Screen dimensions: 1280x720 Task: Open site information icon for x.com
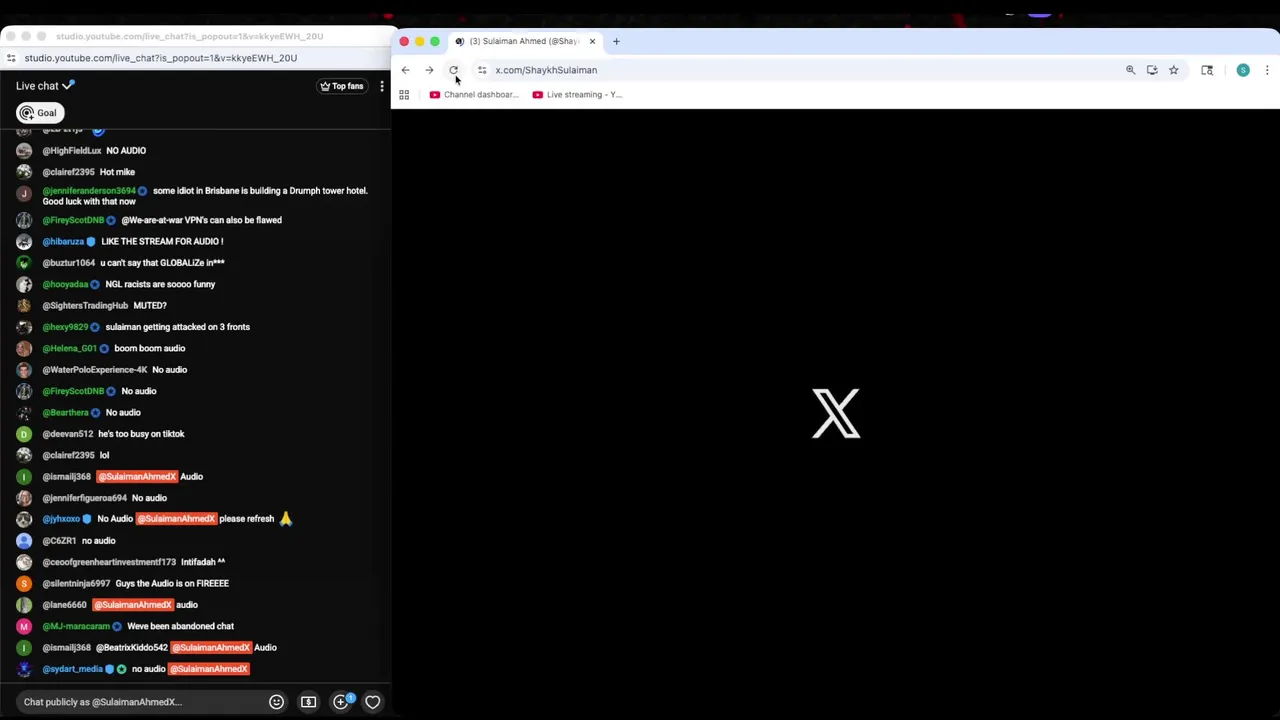pyautogui.click(x=482, y=70)
